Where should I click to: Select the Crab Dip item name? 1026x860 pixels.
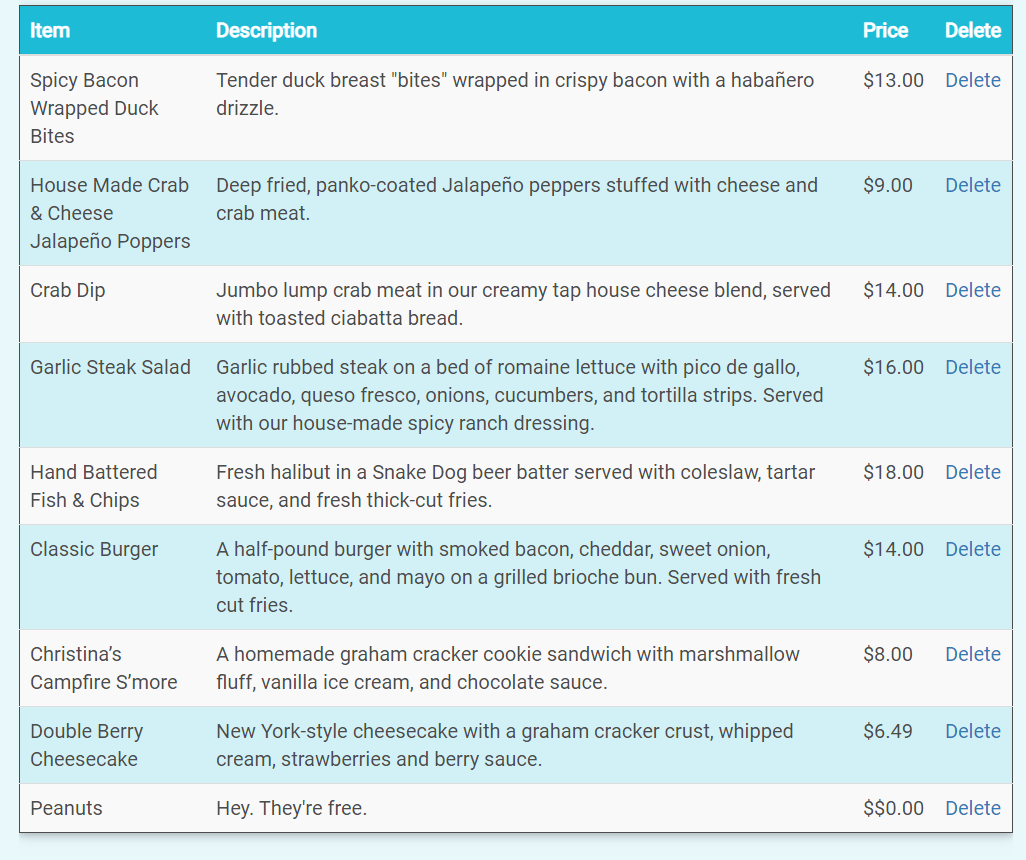pyautogui.click(x=67, y=290)
